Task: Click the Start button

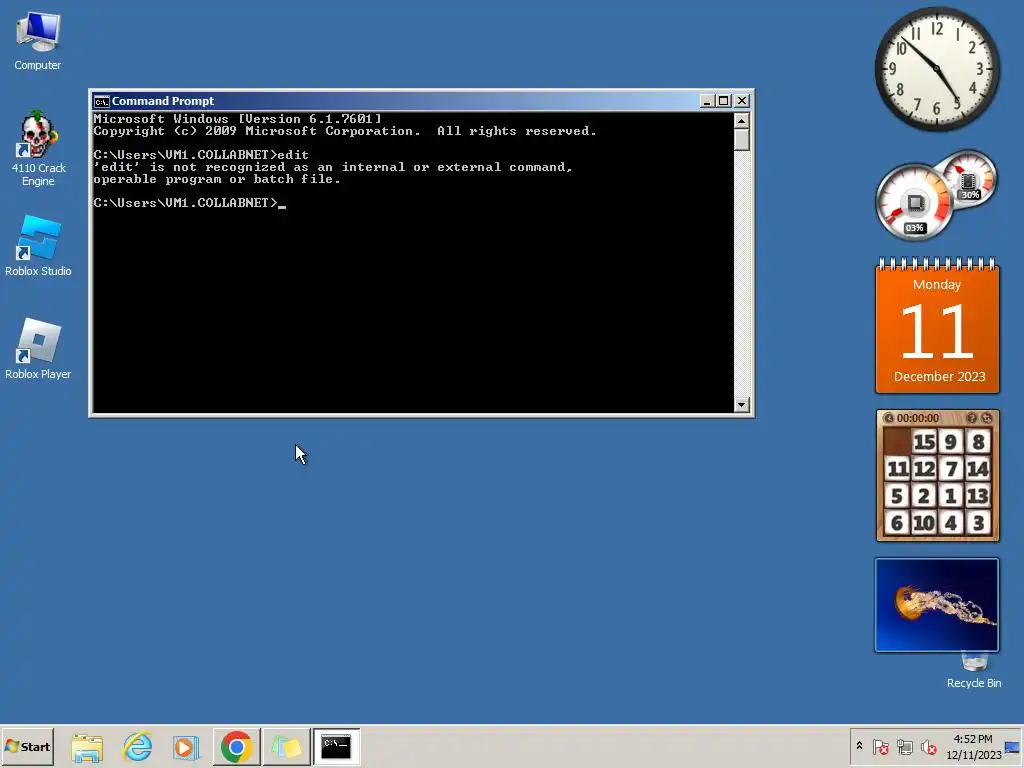Action: [x=27, y=746]
